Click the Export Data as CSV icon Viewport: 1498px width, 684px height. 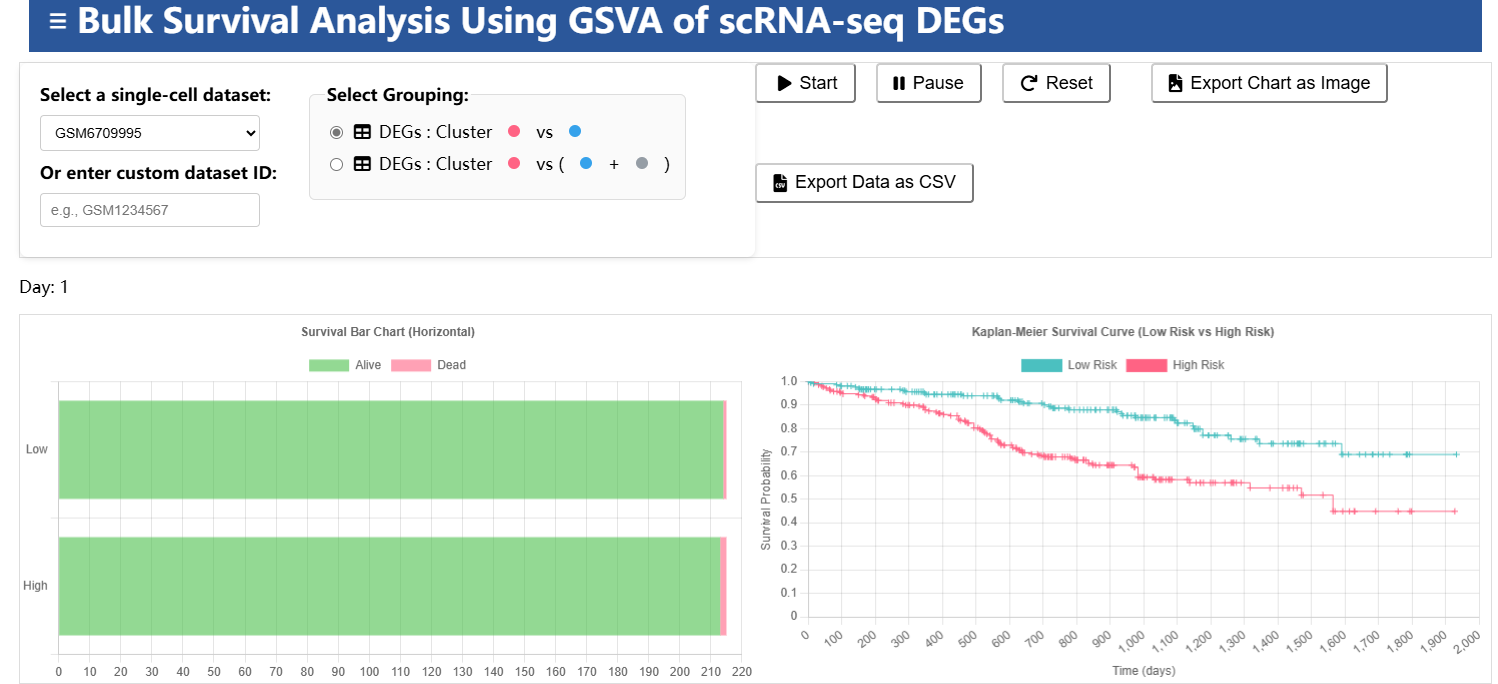pyautogui.click(x=780, y=183)
